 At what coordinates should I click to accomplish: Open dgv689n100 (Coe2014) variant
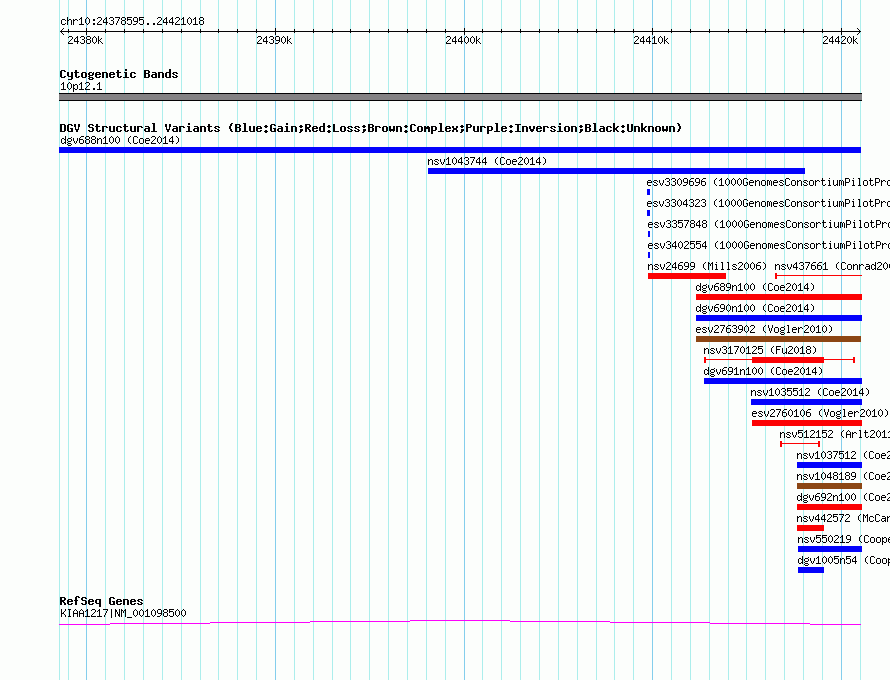click(x=755, y=287)
